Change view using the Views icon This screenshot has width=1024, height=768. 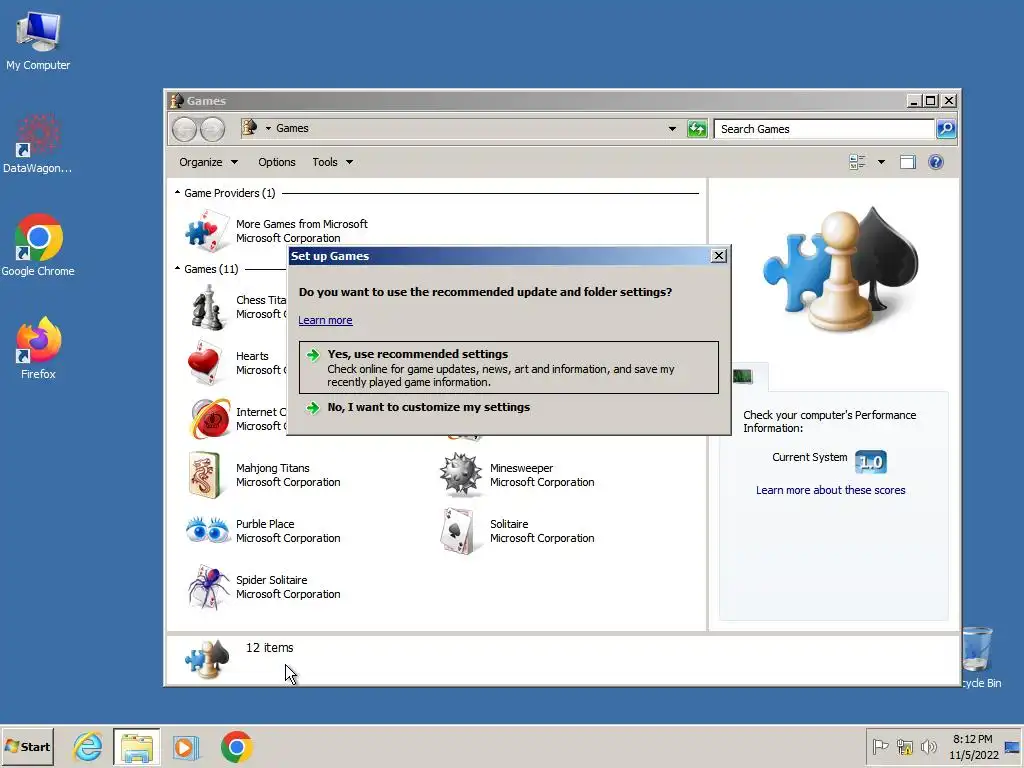click(x=857, y=162)
